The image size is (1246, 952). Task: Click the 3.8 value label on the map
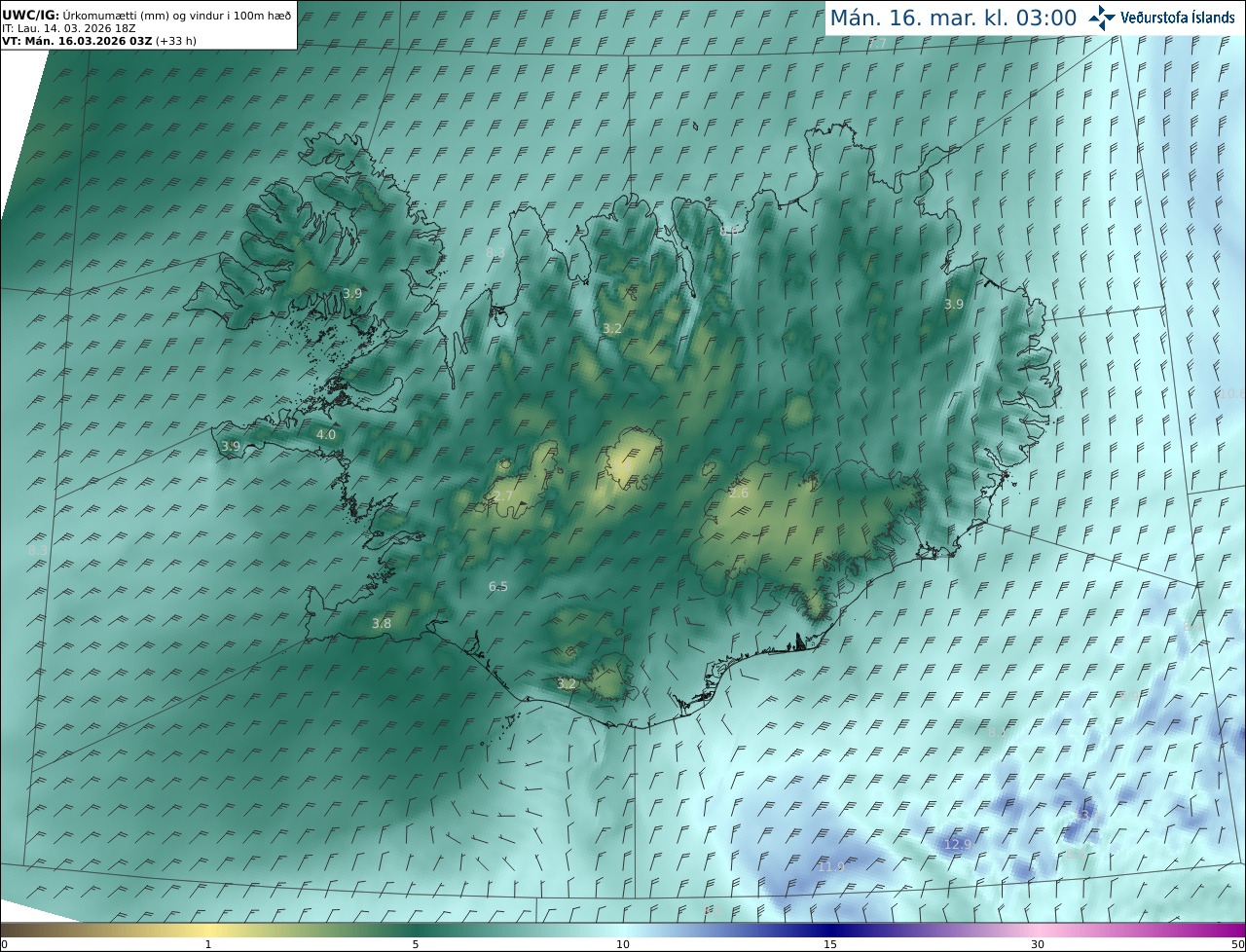coord(382,623)
